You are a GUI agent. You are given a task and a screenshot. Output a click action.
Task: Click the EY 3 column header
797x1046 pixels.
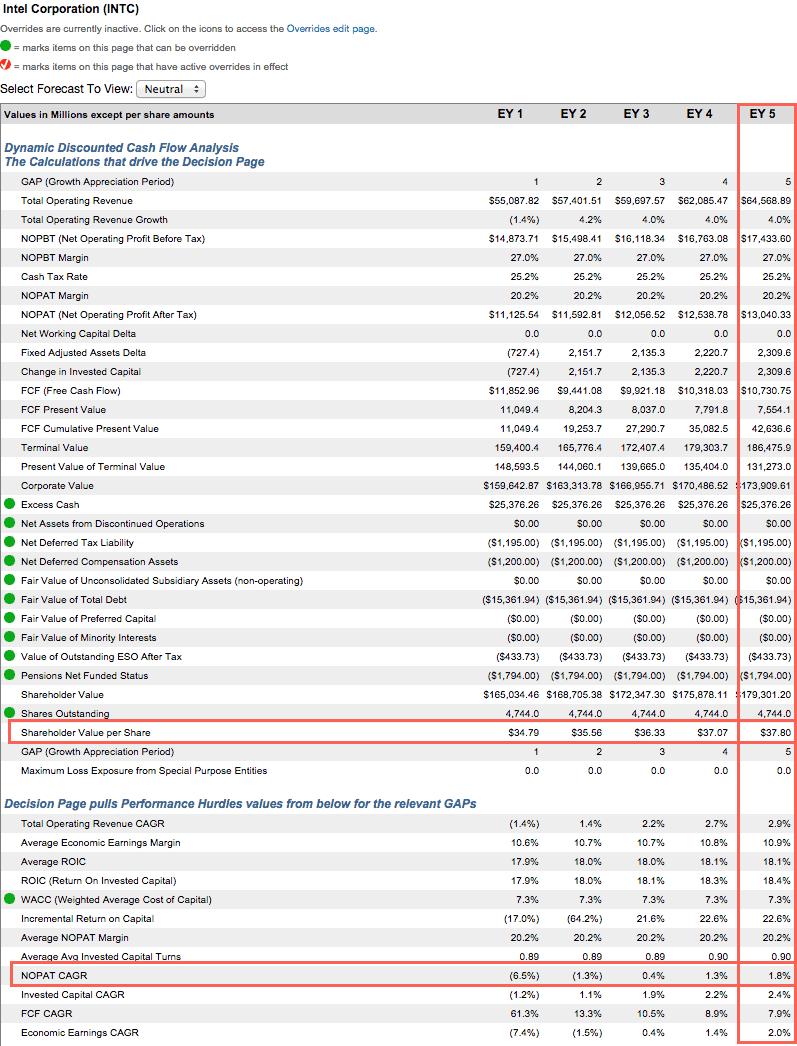click(x=636, y=114)
